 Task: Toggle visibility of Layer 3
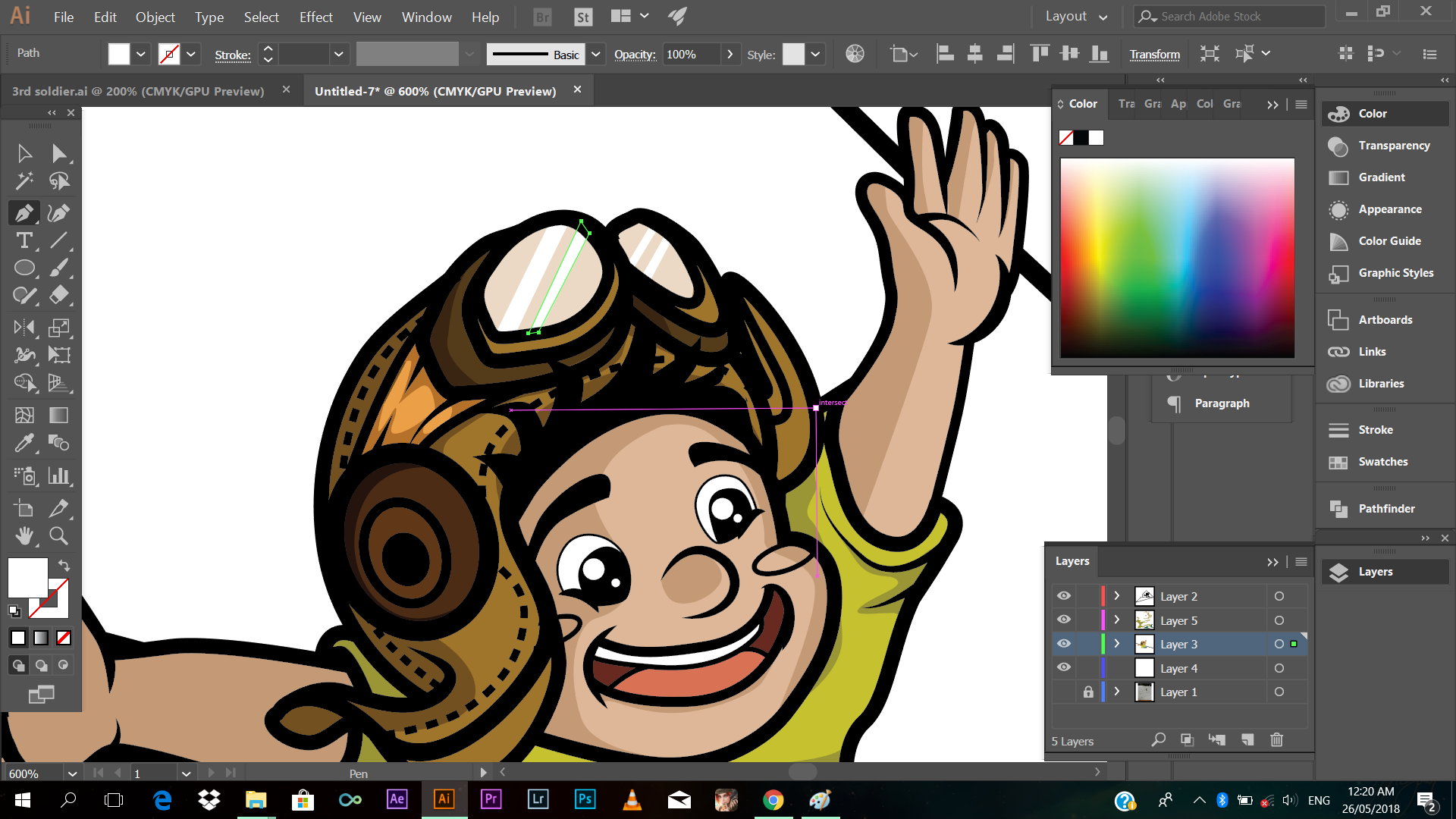click(1064, 644)
